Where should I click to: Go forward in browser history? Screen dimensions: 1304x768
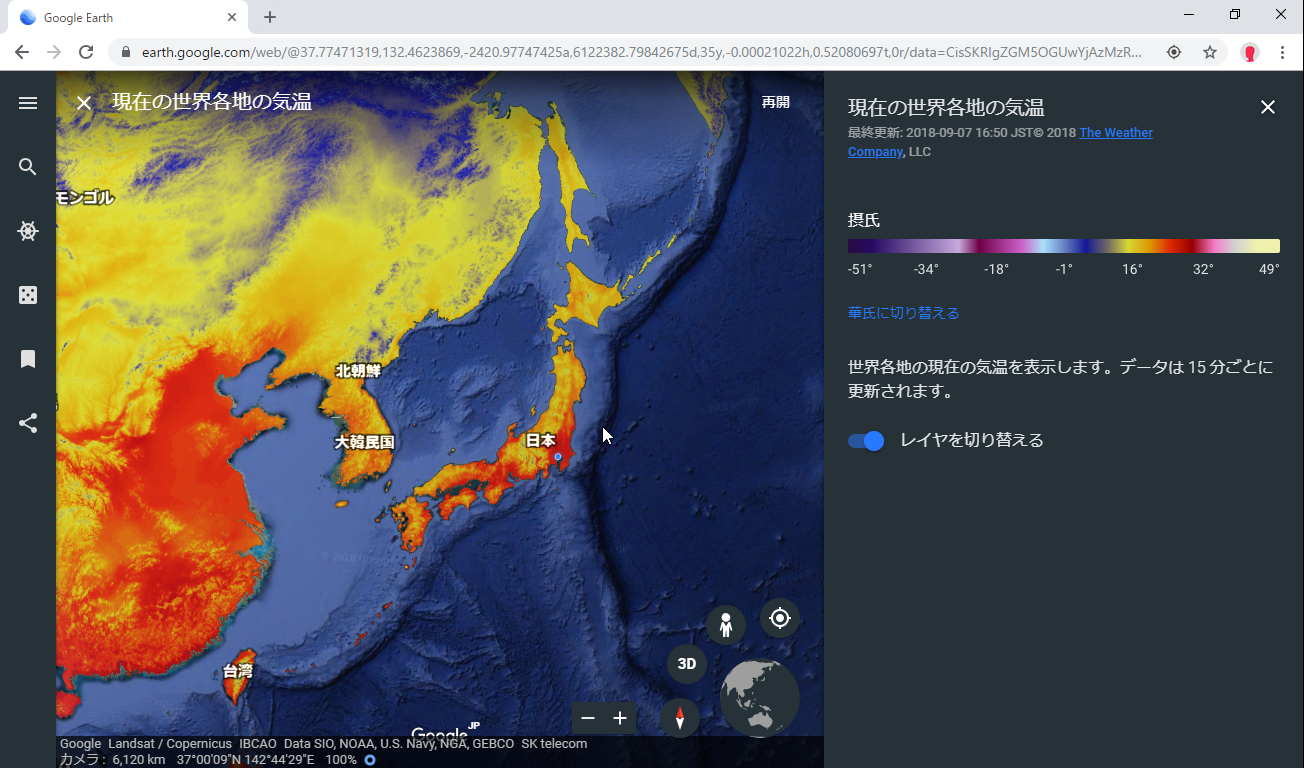click(x=54, y=52)
